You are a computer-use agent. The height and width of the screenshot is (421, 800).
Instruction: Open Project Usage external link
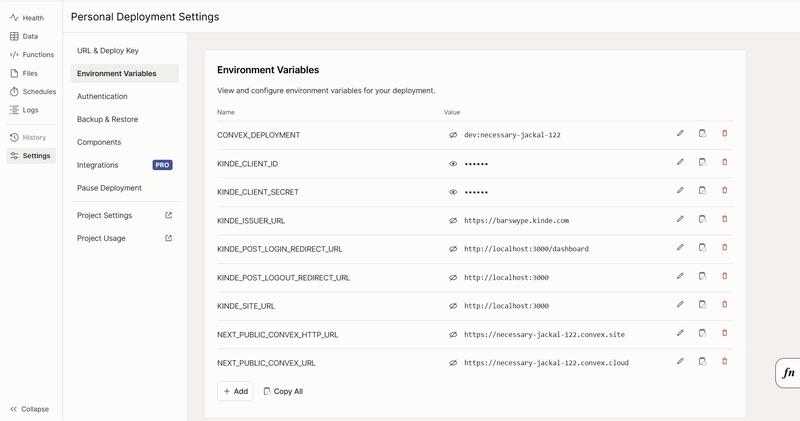coord(124,238)
